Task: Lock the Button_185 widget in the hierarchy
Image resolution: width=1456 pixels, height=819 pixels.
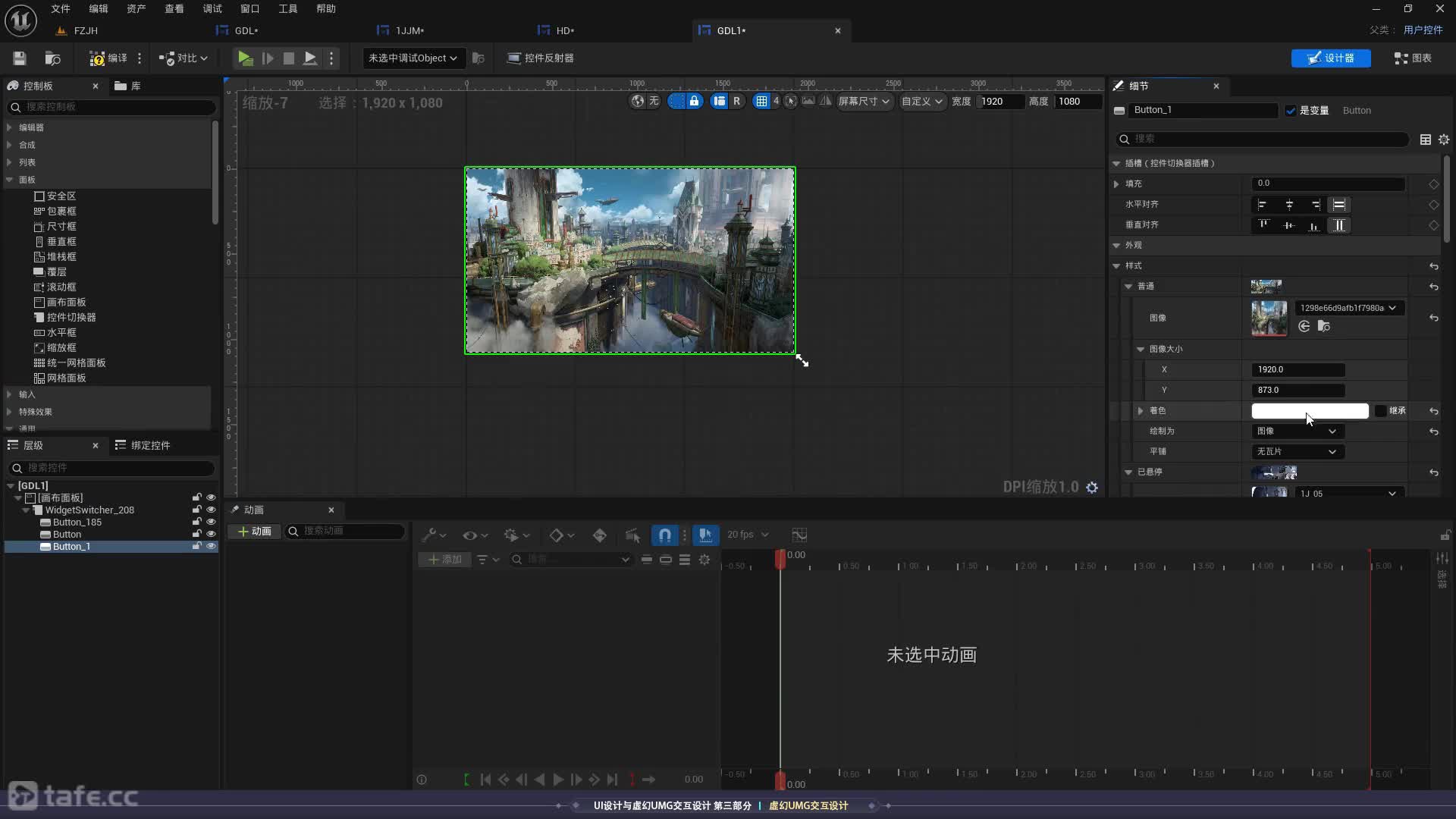Action: click(x=196, y=522)
